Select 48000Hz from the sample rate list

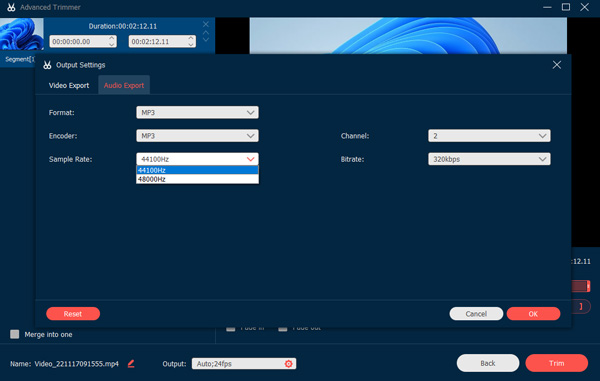pyautogui.click(x=197, y=179)
